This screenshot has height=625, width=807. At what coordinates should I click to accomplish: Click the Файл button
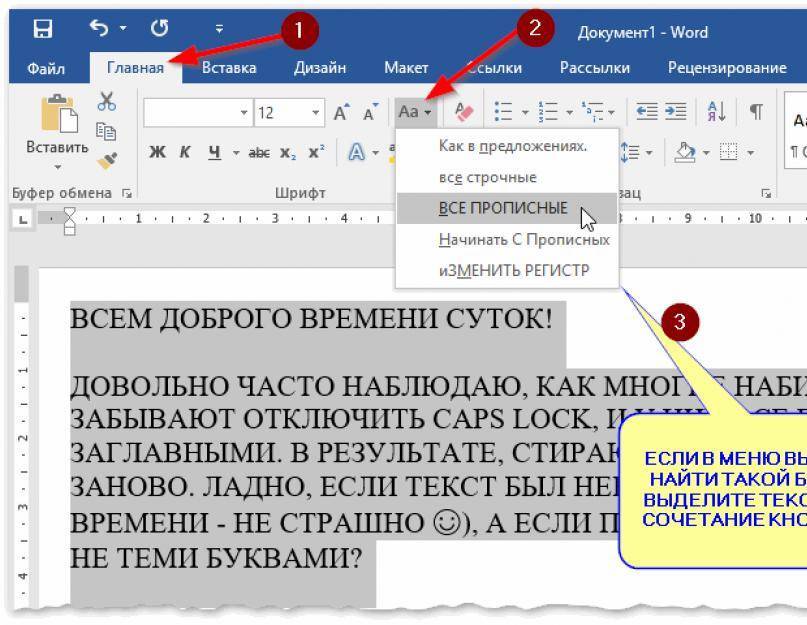[x=45, y=68]
